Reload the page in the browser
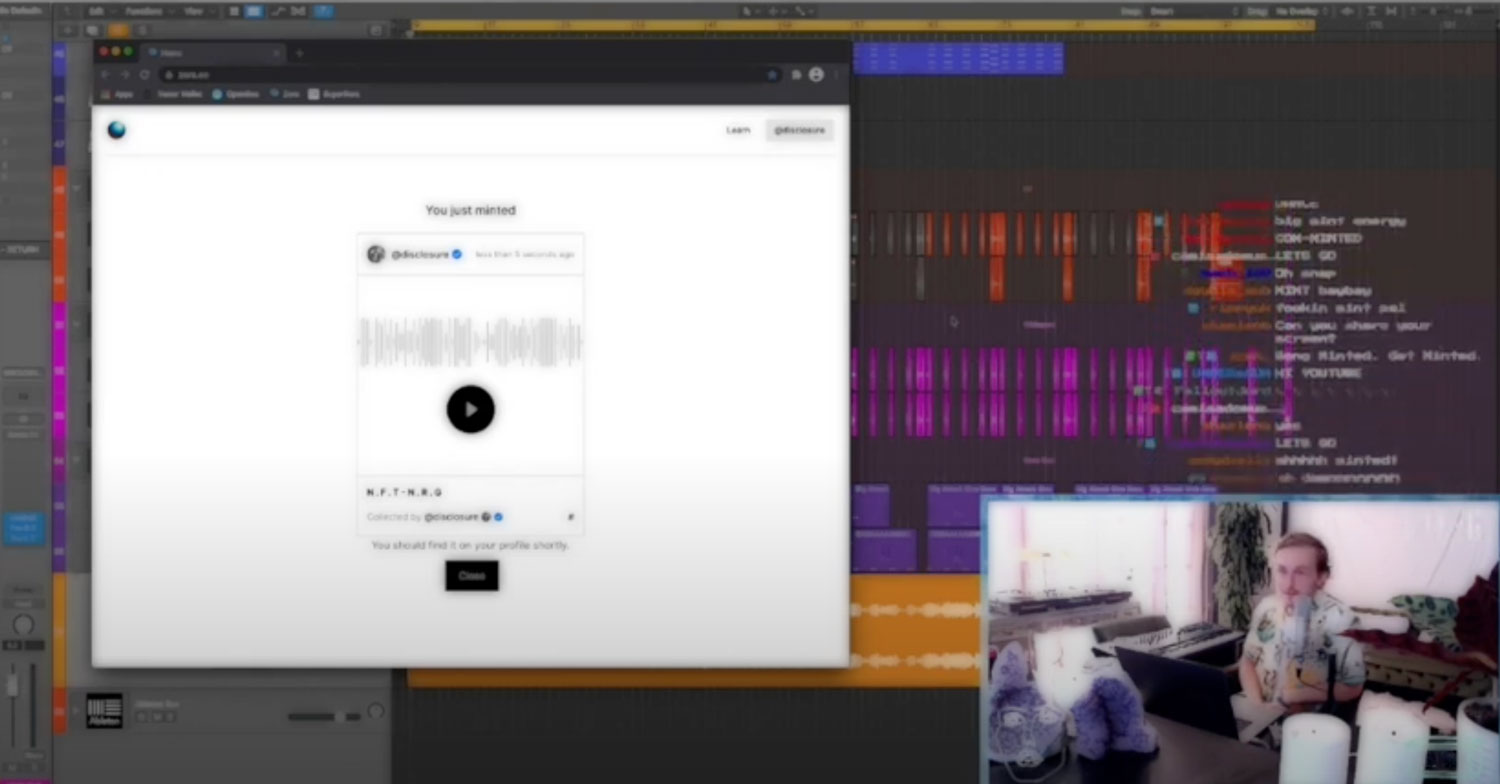 click(x=144, y=74)
